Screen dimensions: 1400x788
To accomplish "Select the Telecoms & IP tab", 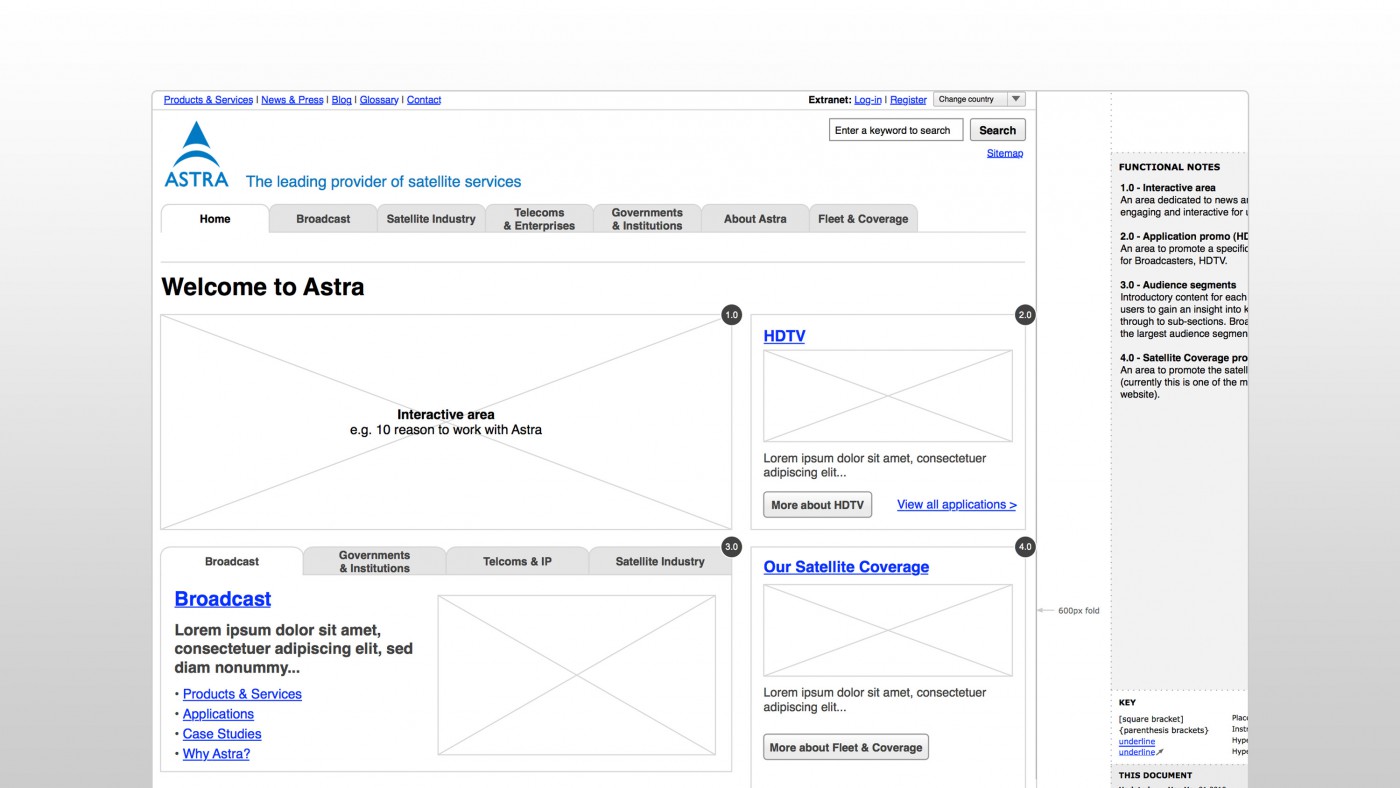I will (x=517, y=561).
